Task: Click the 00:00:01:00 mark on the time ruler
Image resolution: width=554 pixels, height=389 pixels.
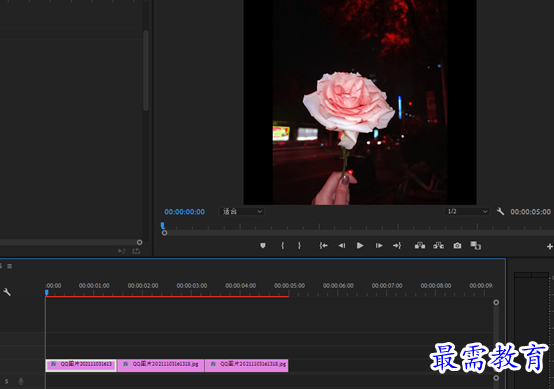Action: coord(94,285)
